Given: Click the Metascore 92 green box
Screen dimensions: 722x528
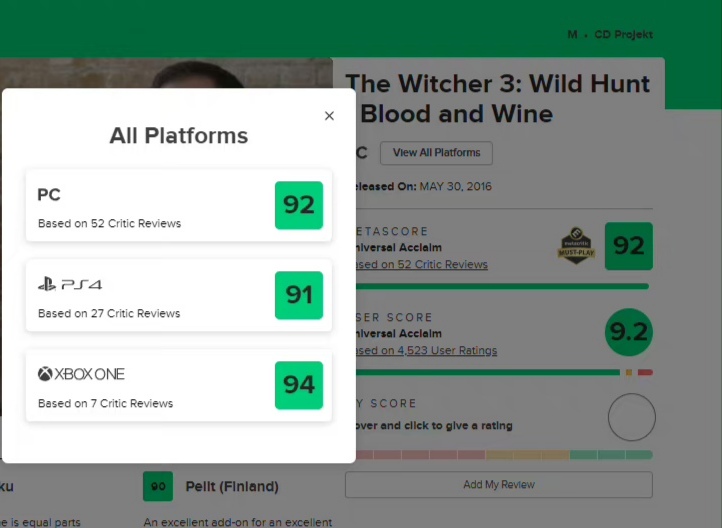Looking at the screenshot, I should (629, 246).
